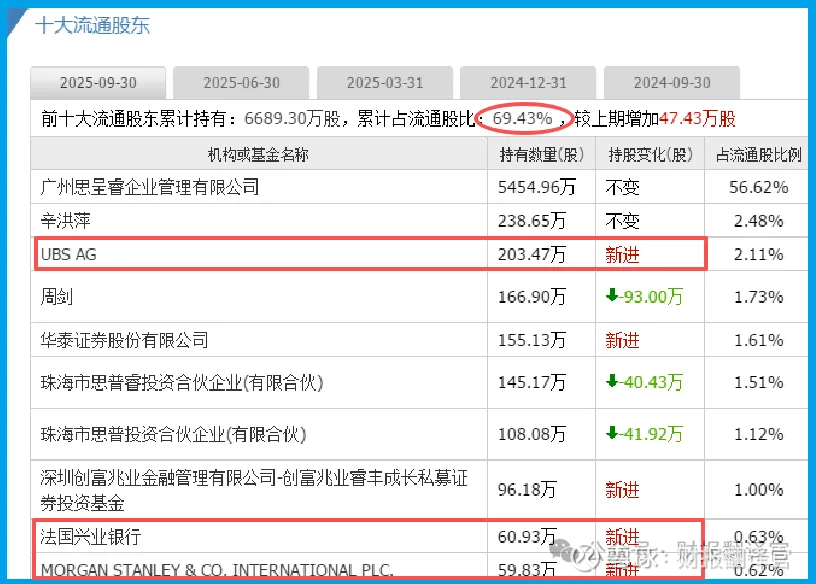Select 法国兴业银行 shareholder row
816x584 pixels.
coord(367,537)
